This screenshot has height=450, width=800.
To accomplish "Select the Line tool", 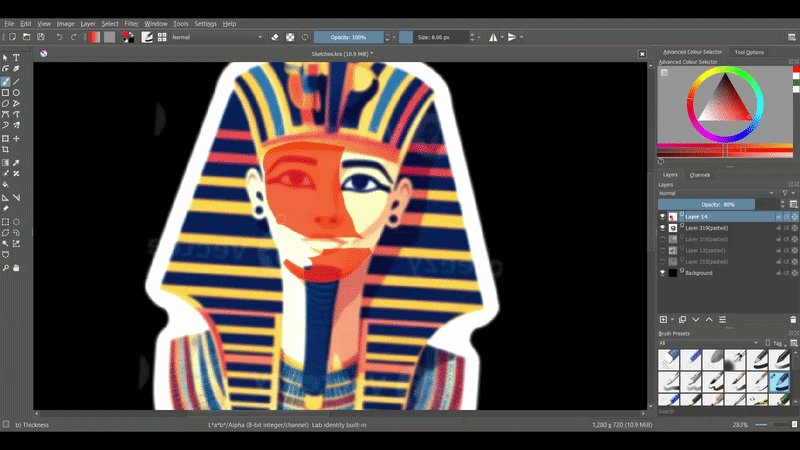I will [16, 82].
